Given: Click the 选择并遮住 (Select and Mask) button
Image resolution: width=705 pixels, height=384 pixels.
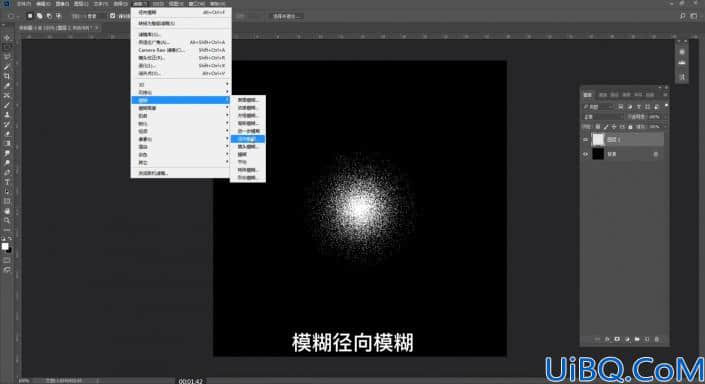Looking at the screenshot, I should (286, 16).
